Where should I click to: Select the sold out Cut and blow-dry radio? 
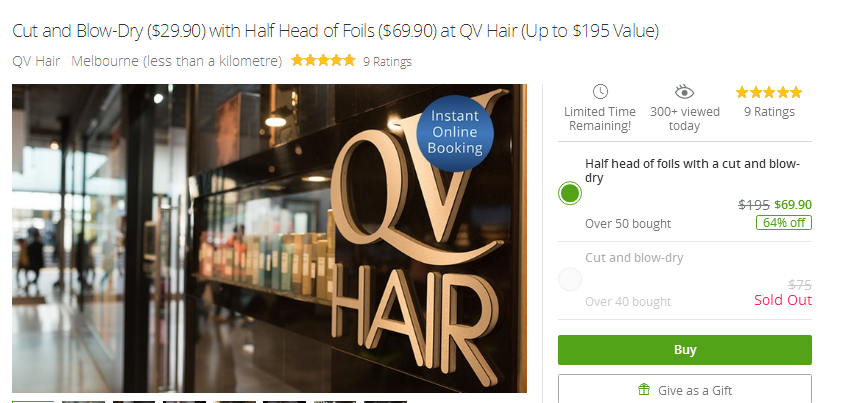570,279
